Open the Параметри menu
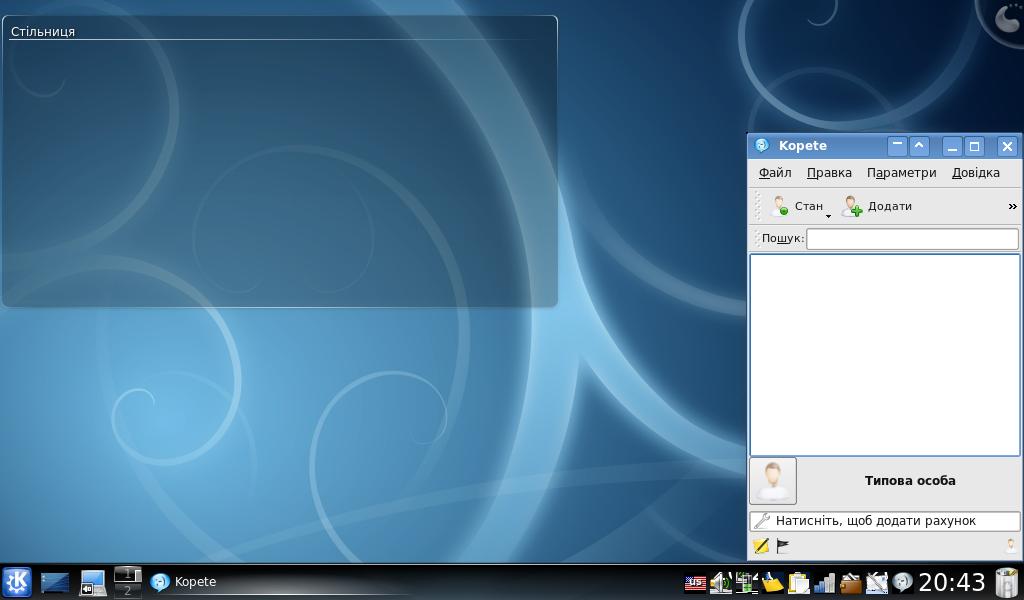The image size is (1024, 600). point(901,173)
